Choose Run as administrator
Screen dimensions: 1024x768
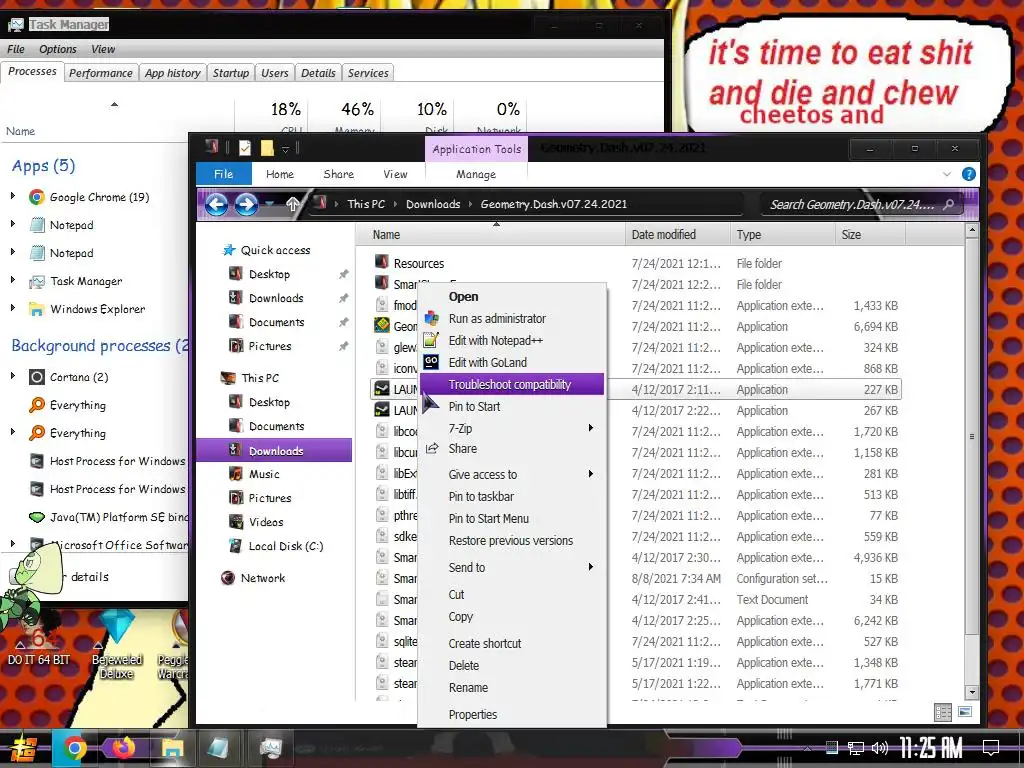(512, 319)
